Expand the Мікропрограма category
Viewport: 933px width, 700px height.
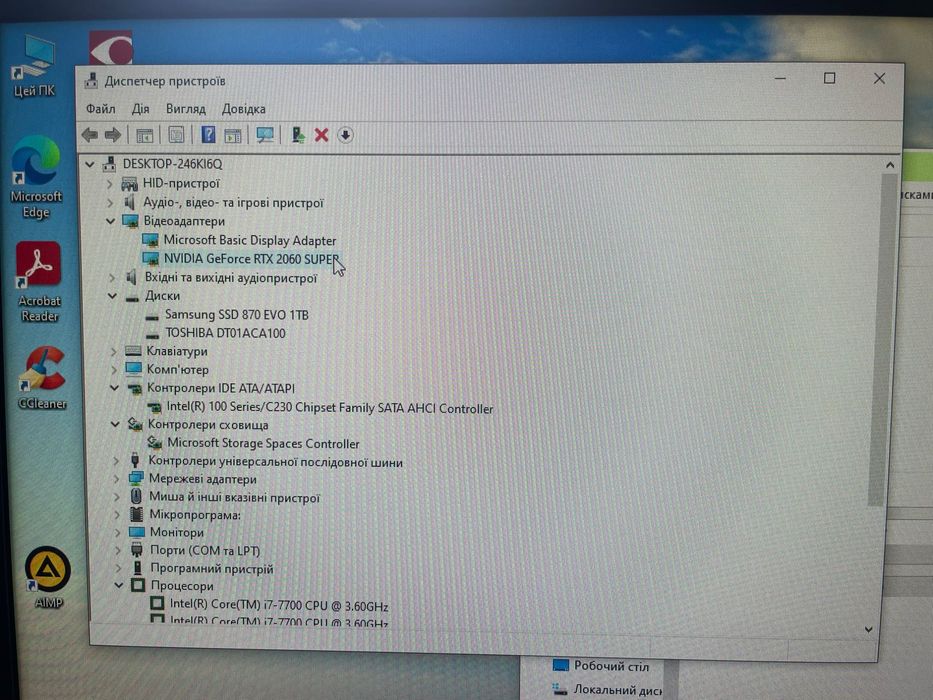pos(117,515)
